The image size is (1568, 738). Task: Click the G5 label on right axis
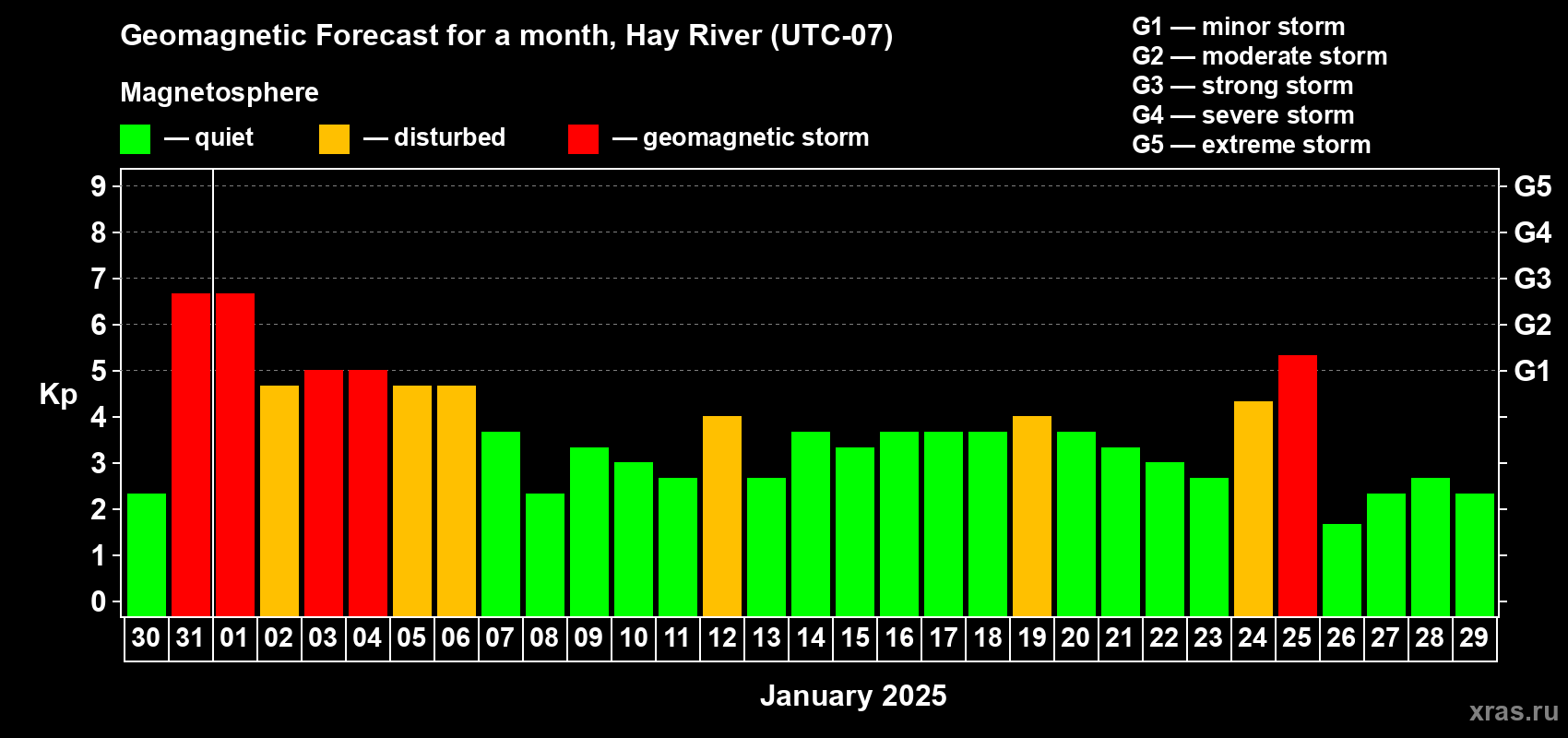[x=1533, y=186]
